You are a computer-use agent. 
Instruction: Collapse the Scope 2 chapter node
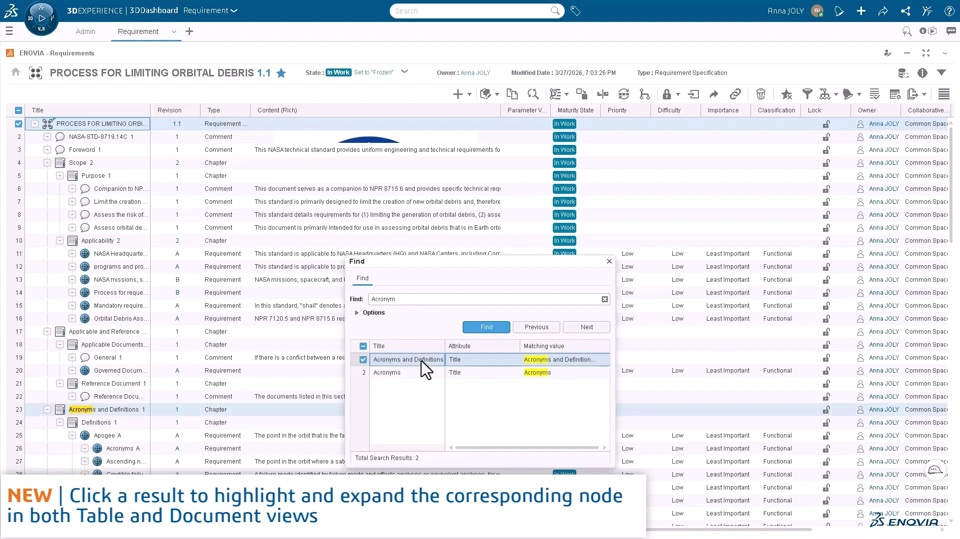click(47, 162)
